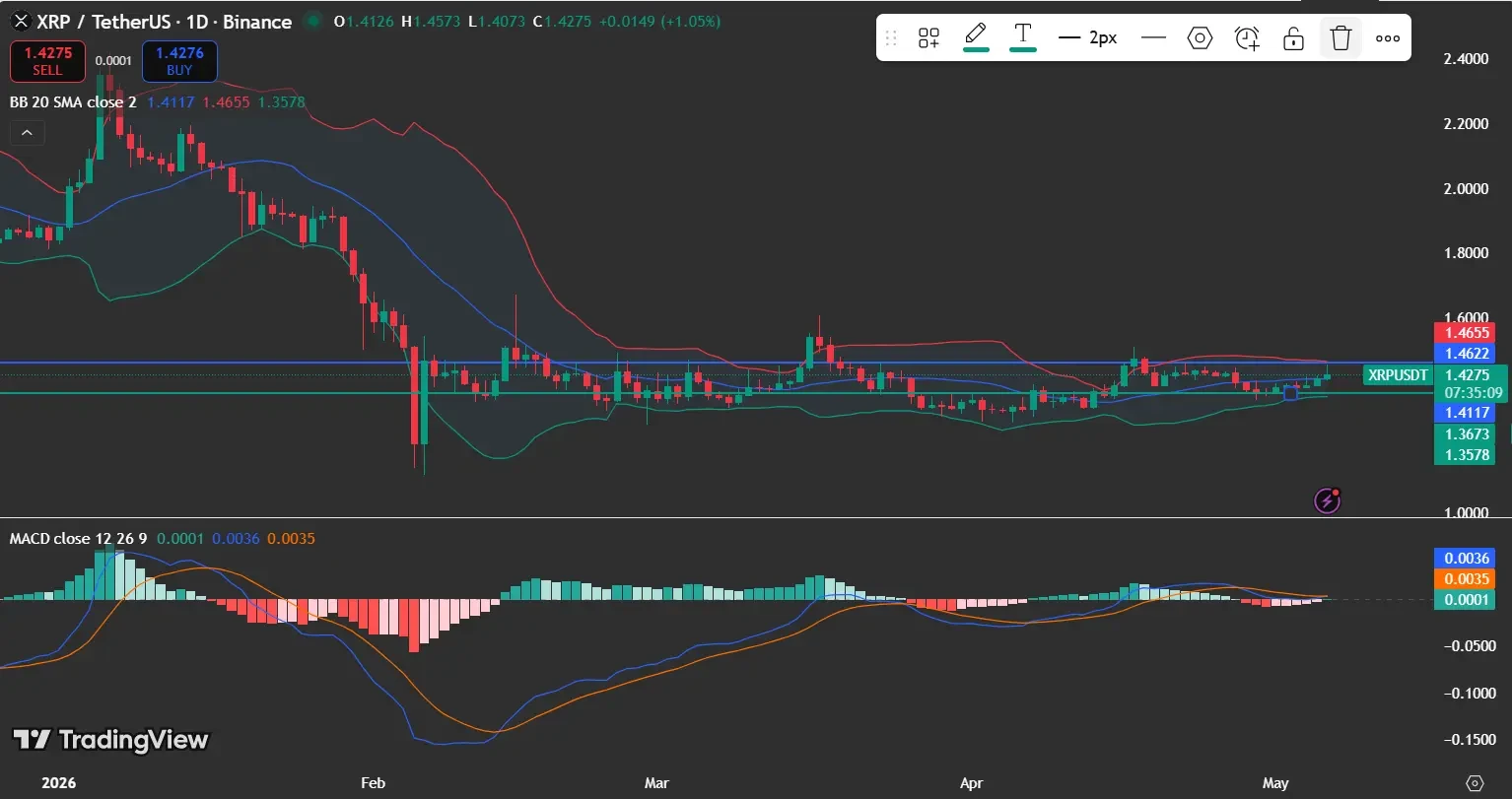Click the orange 0.0035 MACD axis label
This screenshot has height=799, width=1512.
pos(1467,578)
